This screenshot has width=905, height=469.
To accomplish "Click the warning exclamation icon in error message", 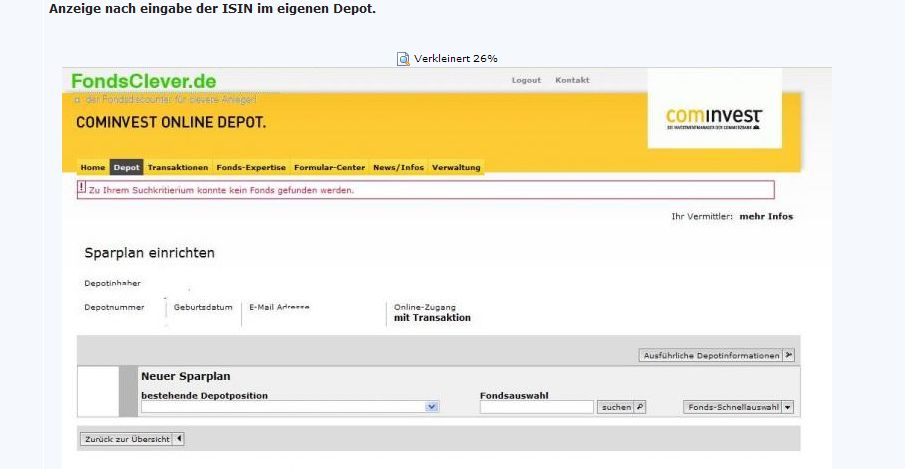I will tap(82, 188).
